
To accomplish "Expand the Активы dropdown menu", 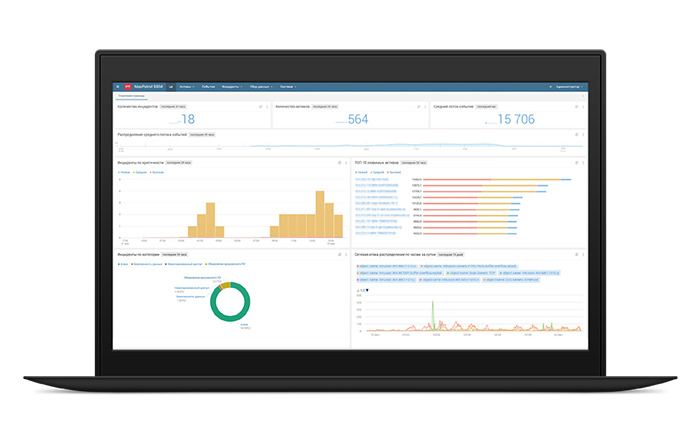I will 187,87.
